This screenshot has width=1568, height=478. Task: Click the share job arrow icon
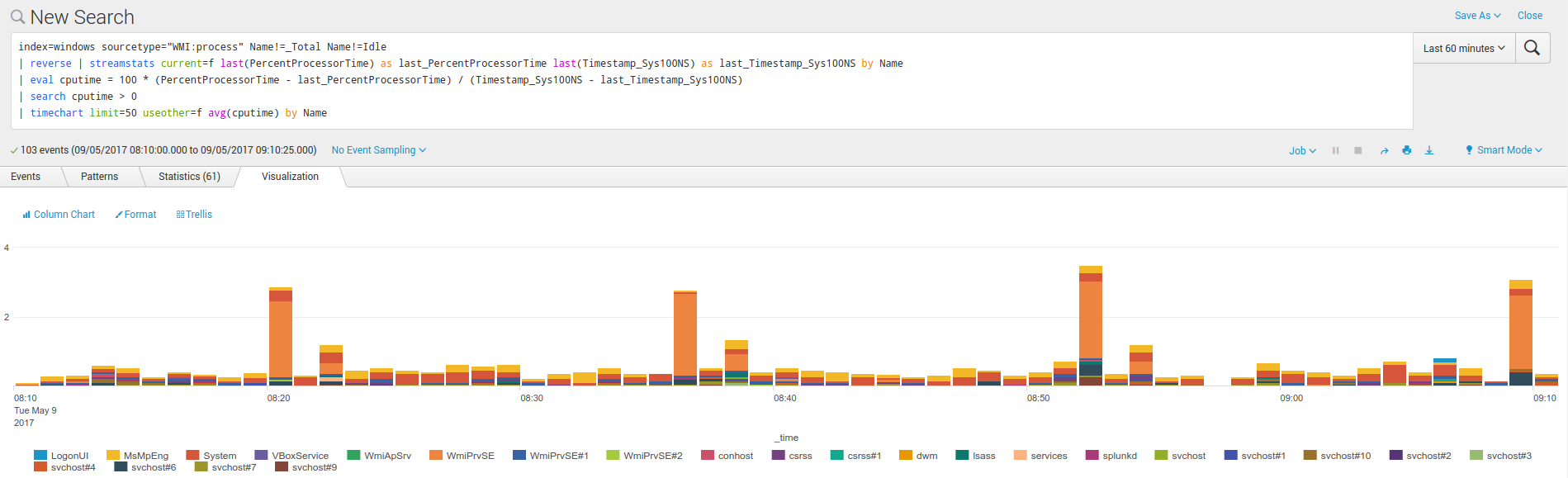1384,150
